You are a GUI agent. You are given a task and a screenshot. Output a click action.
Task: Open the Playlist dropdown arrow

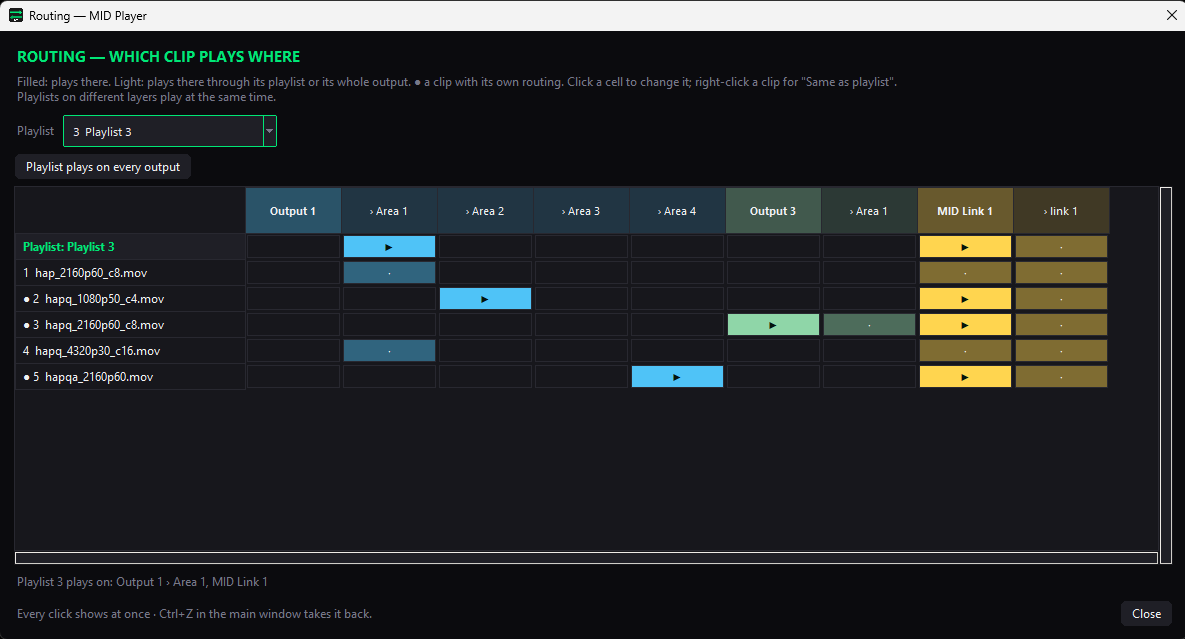point(269,131)
